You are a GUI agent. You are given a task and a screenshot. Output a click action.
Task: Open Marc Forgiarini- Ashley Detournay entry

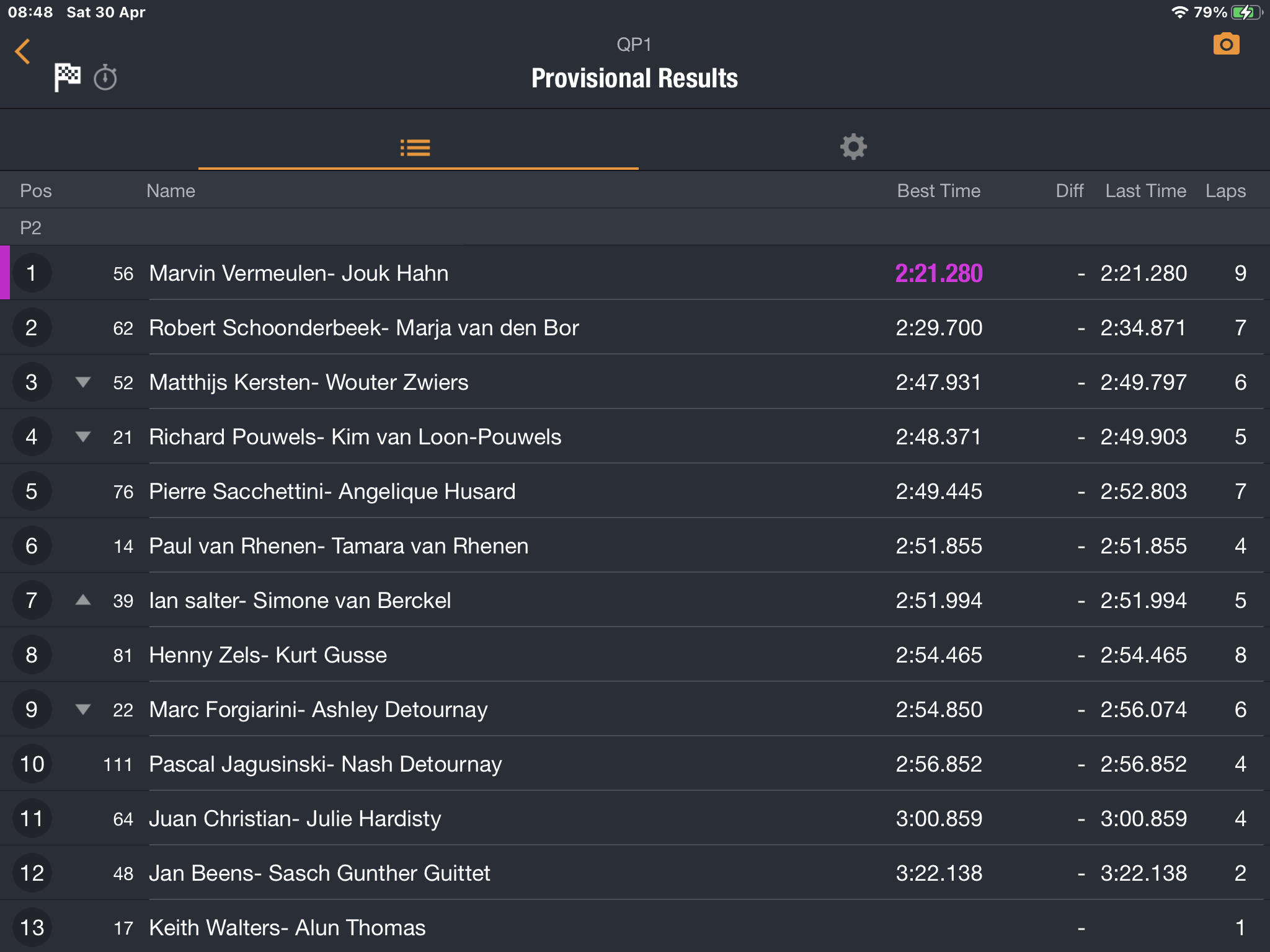tap(635, 709)
